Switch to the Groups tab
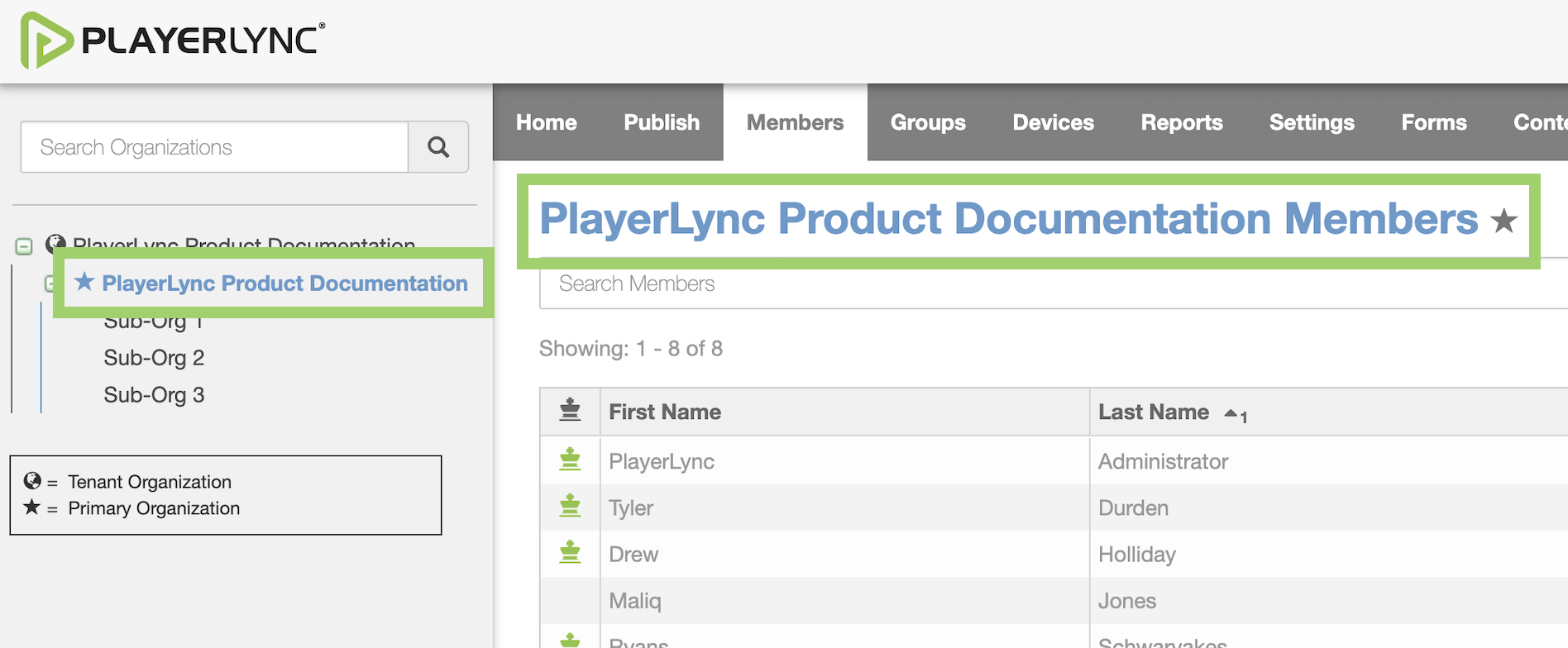Viewport: 1568px width, 648px height. click(x=928, y=122)
